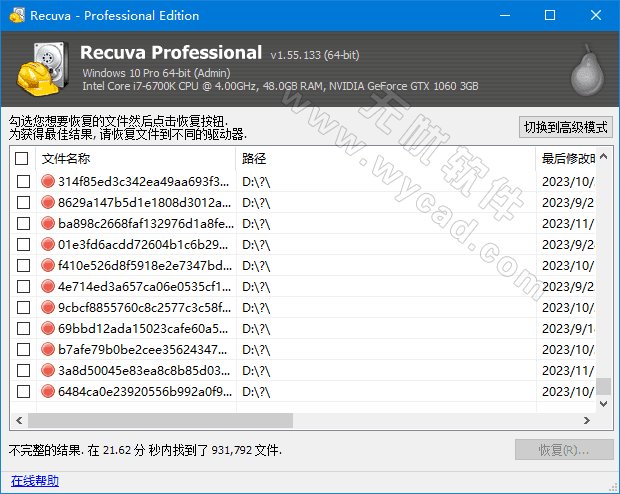
Task: Click the date cell in the 69bbd12a row
Action: pyautogui.click(x=568, y=328)
